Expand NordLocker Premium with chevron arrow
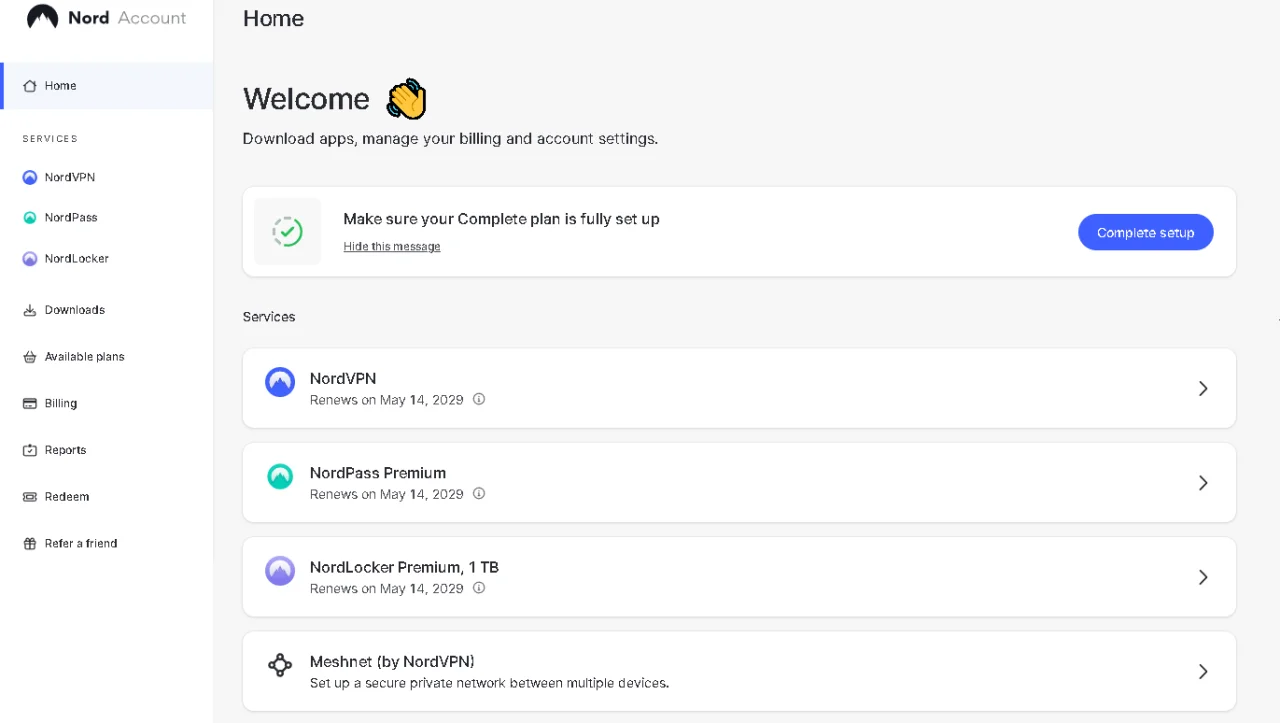 [x=1203, y=577]
